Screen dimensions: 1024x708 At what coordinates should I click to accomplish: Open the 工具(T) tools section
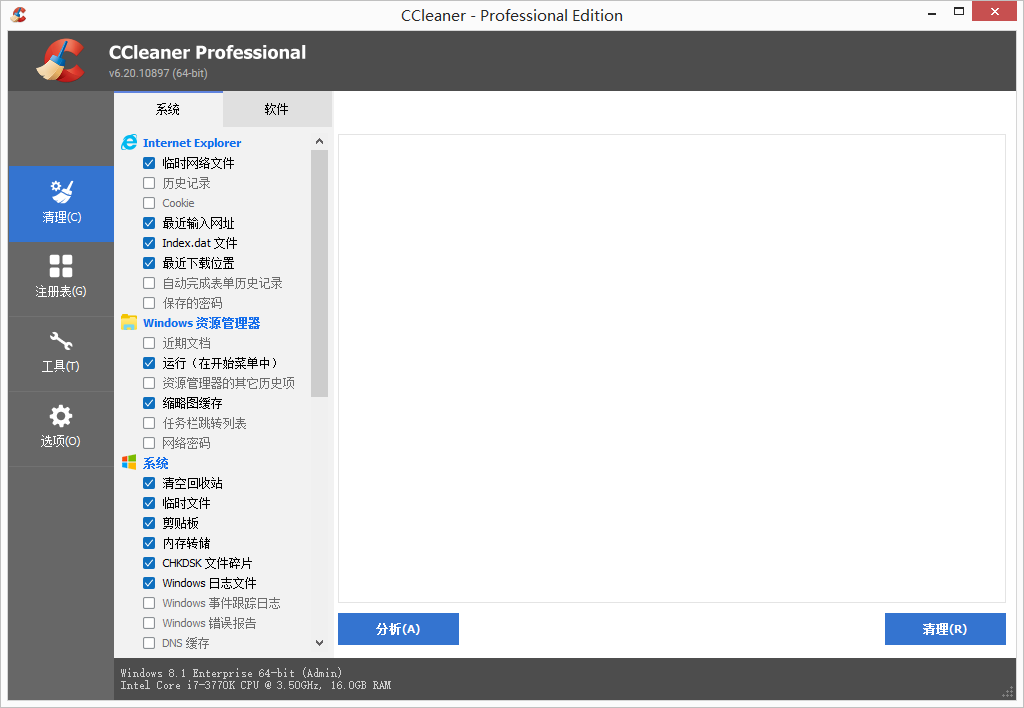pos(61,354)
